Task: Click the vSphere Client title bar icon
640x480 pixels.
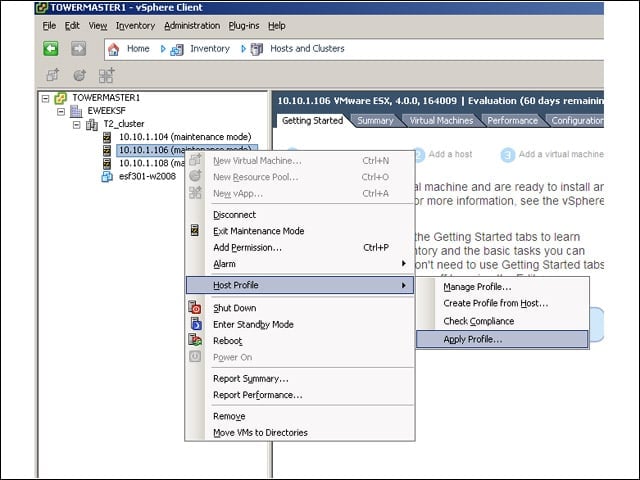Action: coord(42,8)
